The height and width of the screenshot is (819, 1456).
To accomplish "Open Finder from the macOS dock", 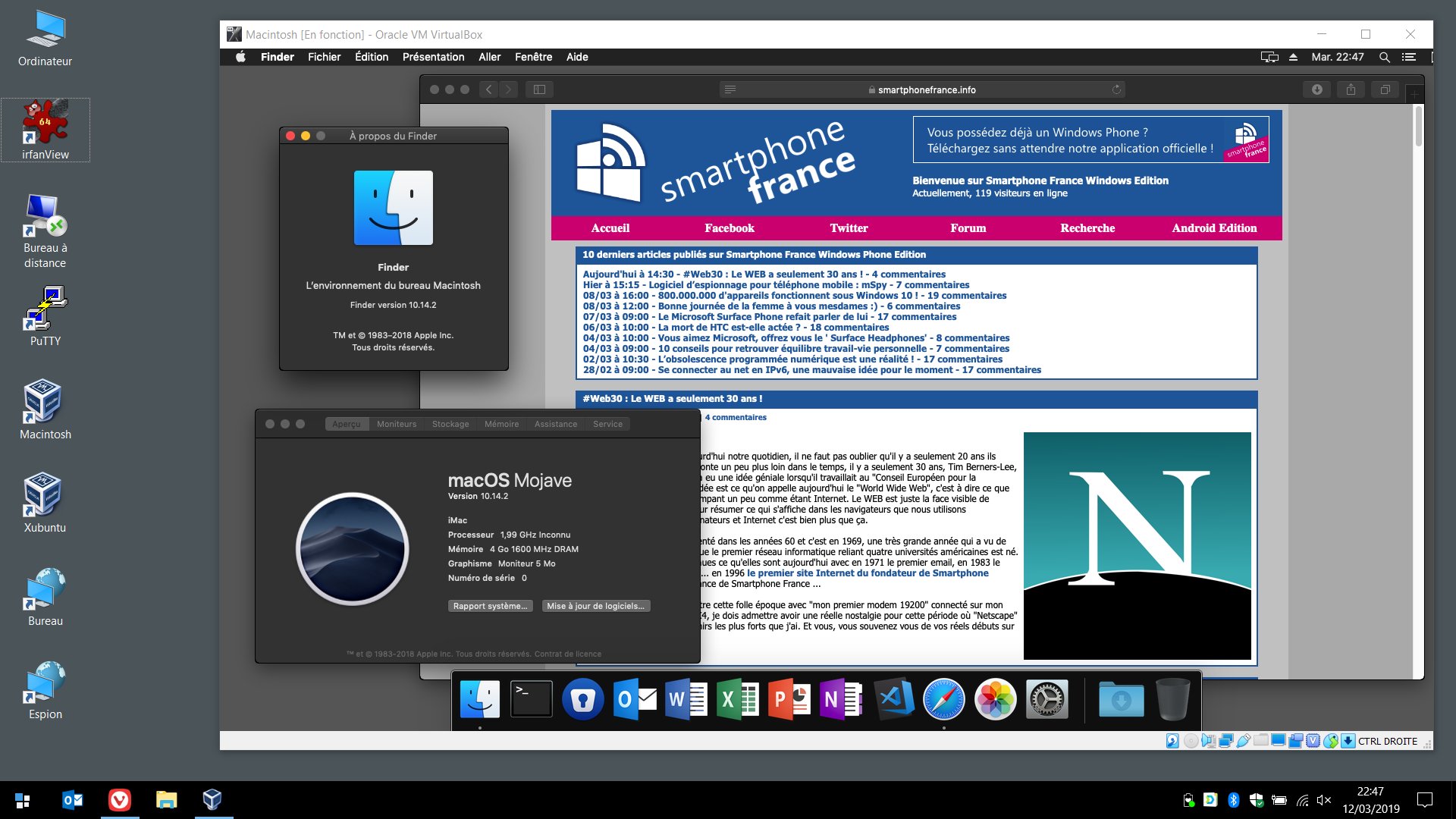I will [480, 698].
